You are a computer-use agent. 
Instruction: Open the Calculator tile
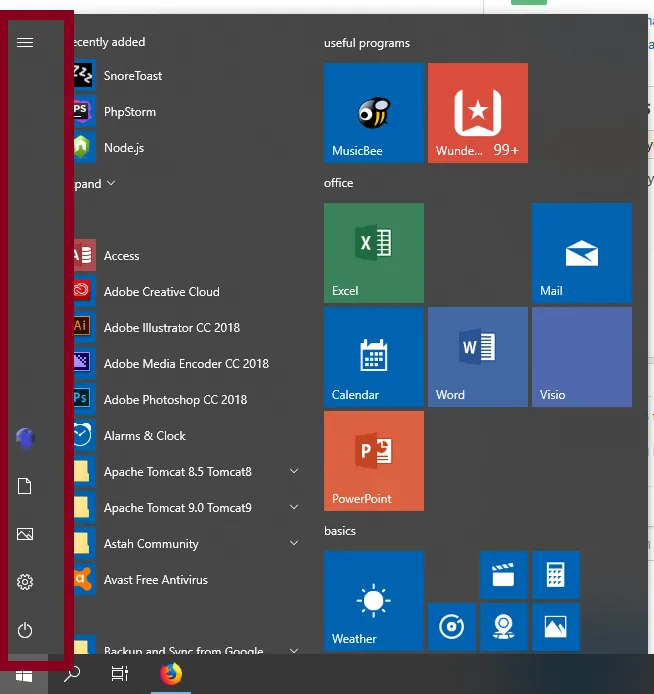tap(556, 575)
